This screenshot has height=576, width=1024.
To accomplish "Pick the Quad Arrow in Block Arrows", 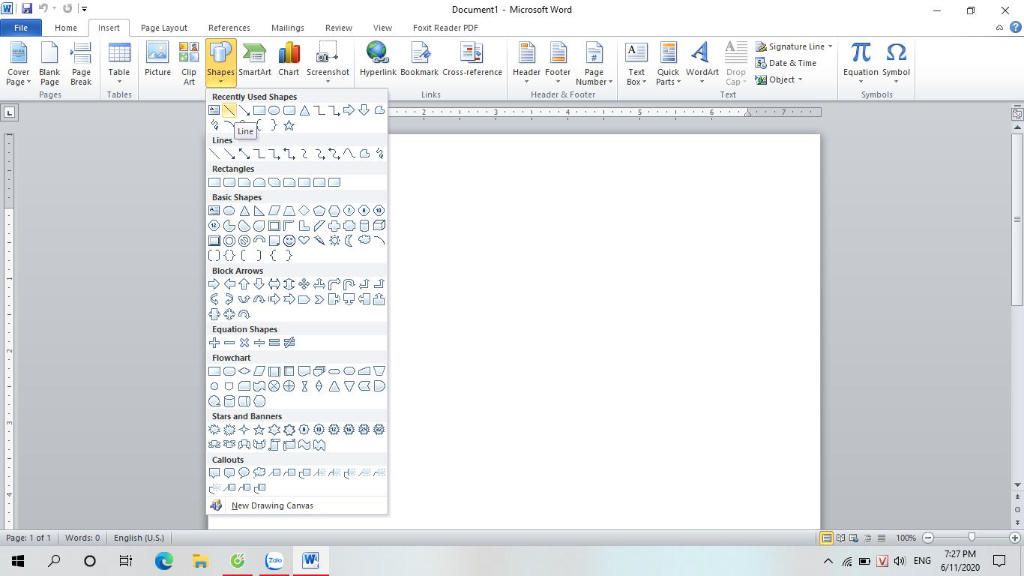I will [x=304, y=284].
